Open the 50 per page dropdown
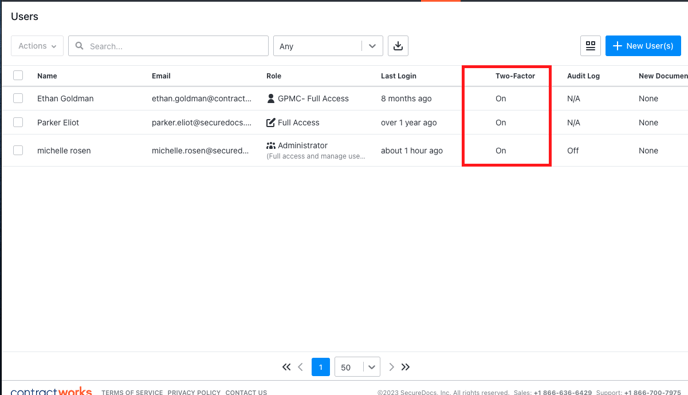This screenshot has height=395, width=688. (357, 367)
